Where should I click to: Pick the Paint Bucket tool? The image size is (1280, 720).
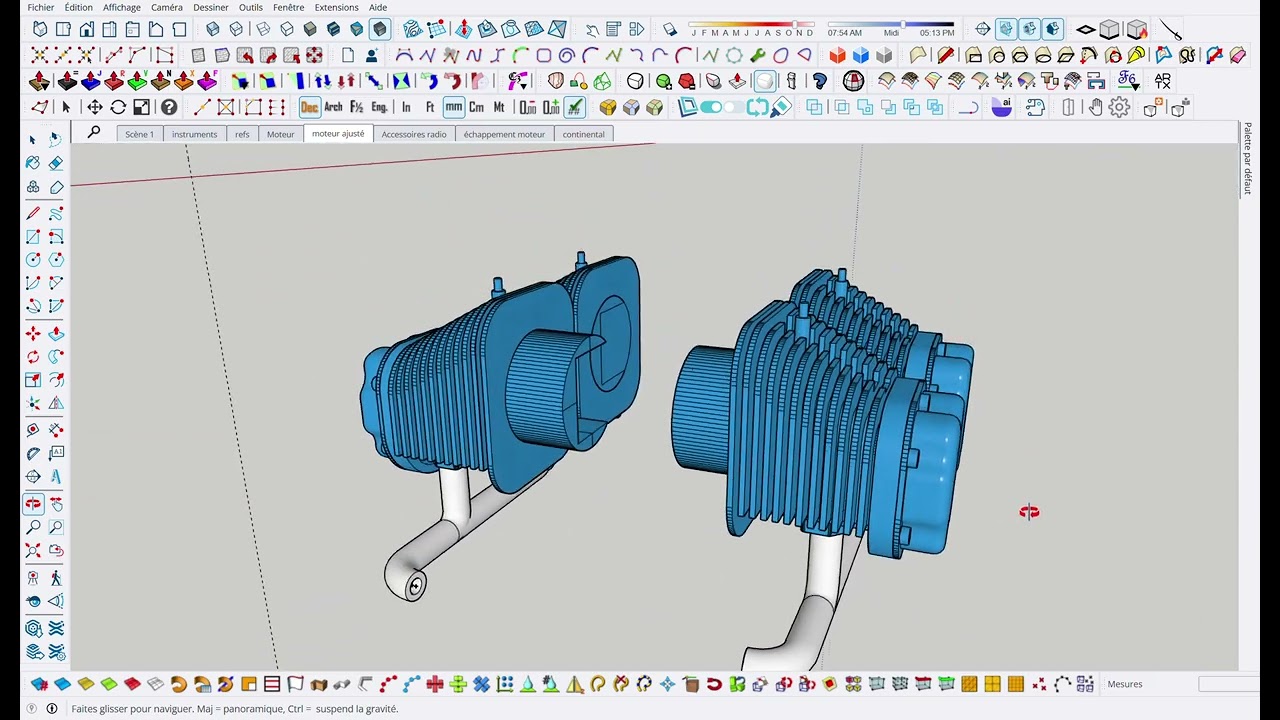pyautogui.click(x=33, y=163)
